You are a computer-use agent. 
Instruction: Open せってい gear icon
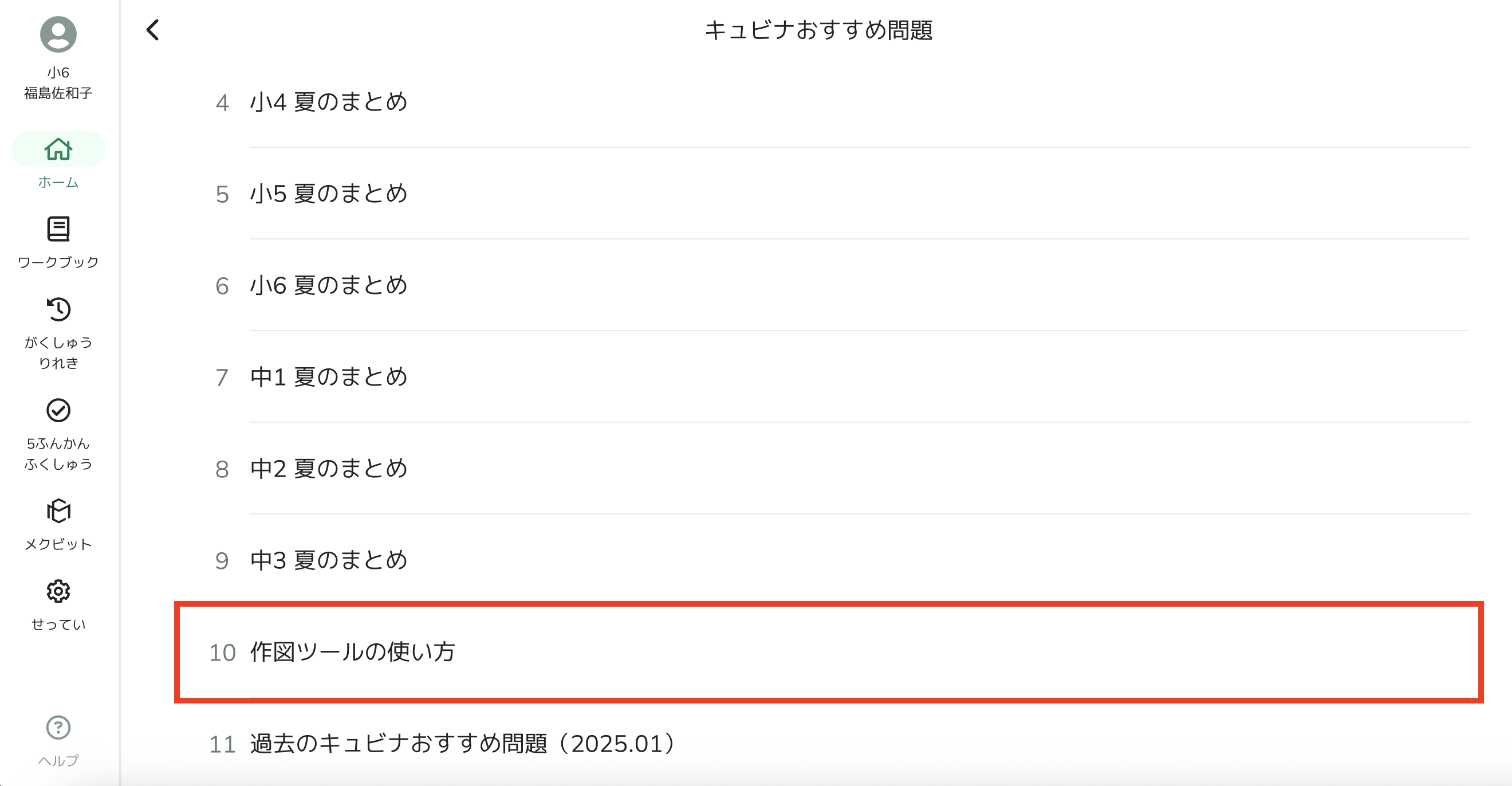pyautogui.click(x=58, y=591)
